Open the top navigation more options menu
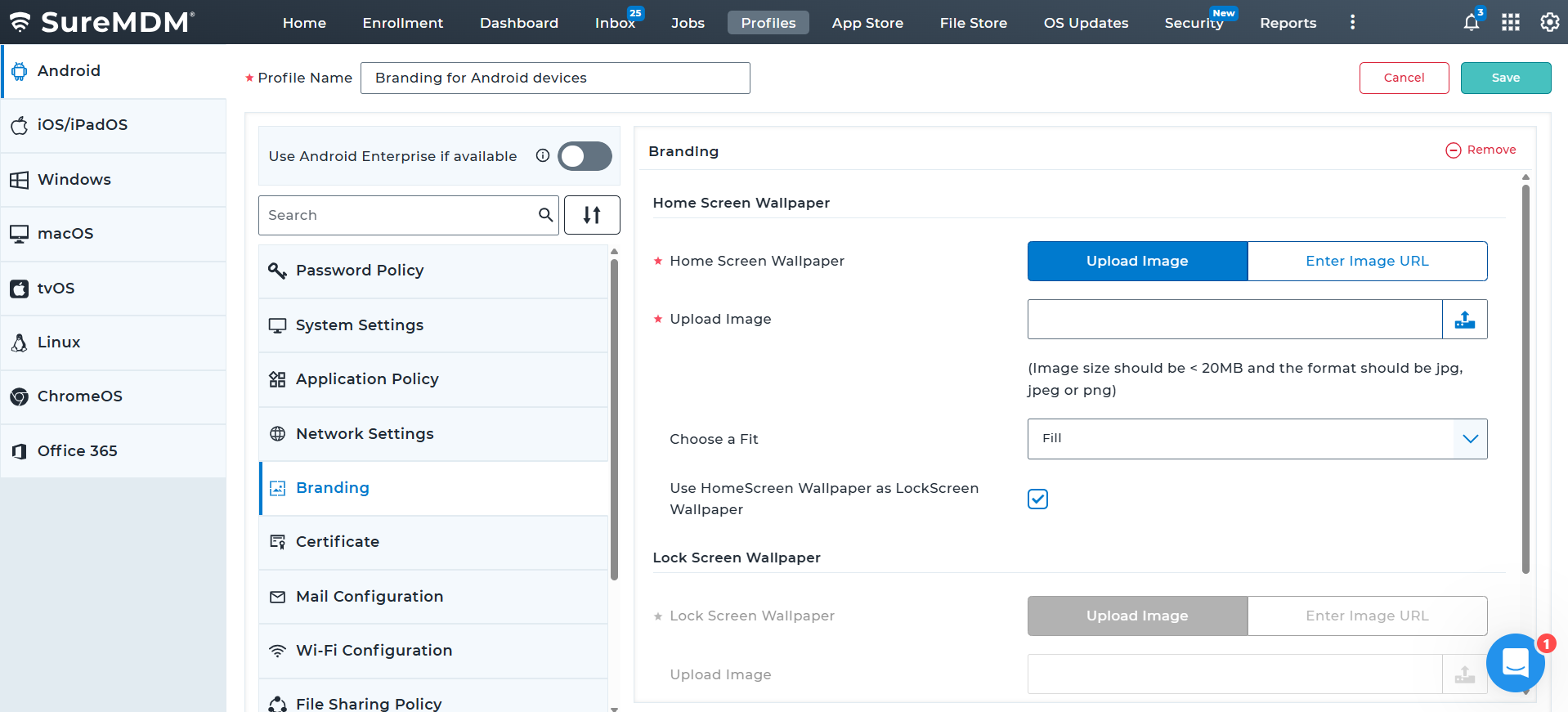Screen dimensions: 1568x712 coord(1352,22)
